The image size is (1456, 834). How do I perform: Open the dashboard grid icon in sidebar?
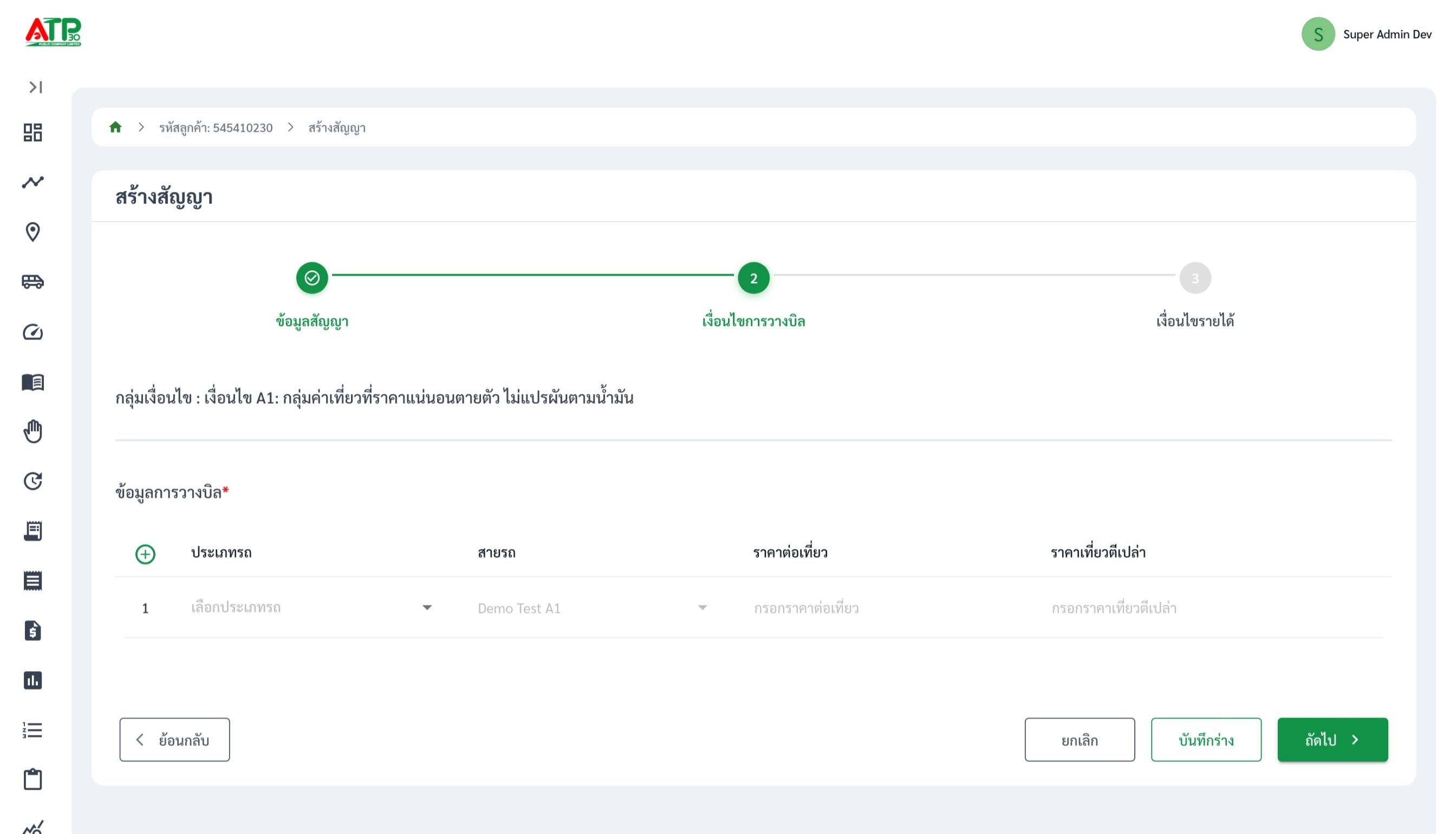pos(32,132)
